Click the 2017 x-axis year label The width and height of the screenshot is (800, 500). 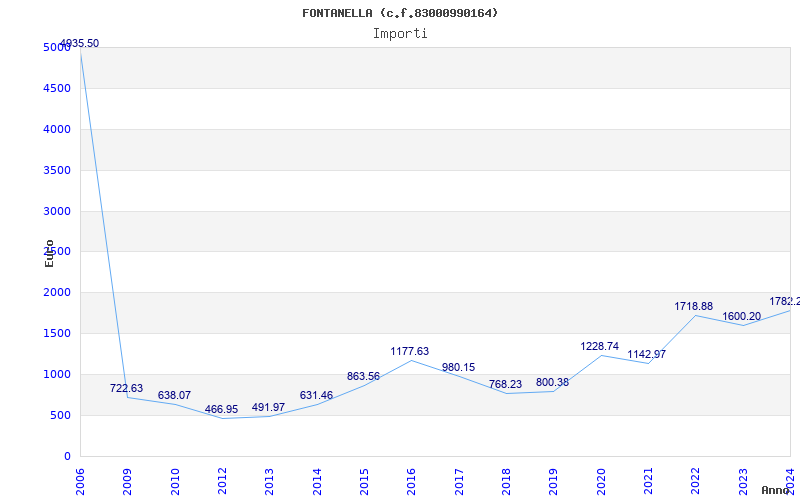[459, 482]
